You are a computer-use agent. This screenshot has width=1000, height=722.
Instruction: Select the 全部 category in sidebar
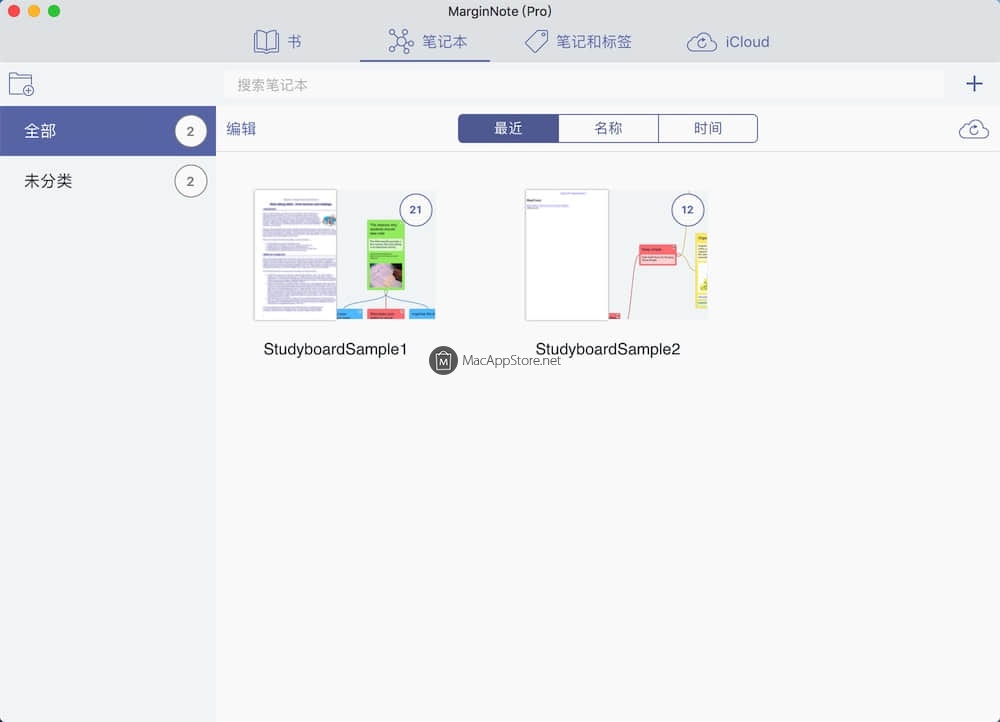pos(107,131)
